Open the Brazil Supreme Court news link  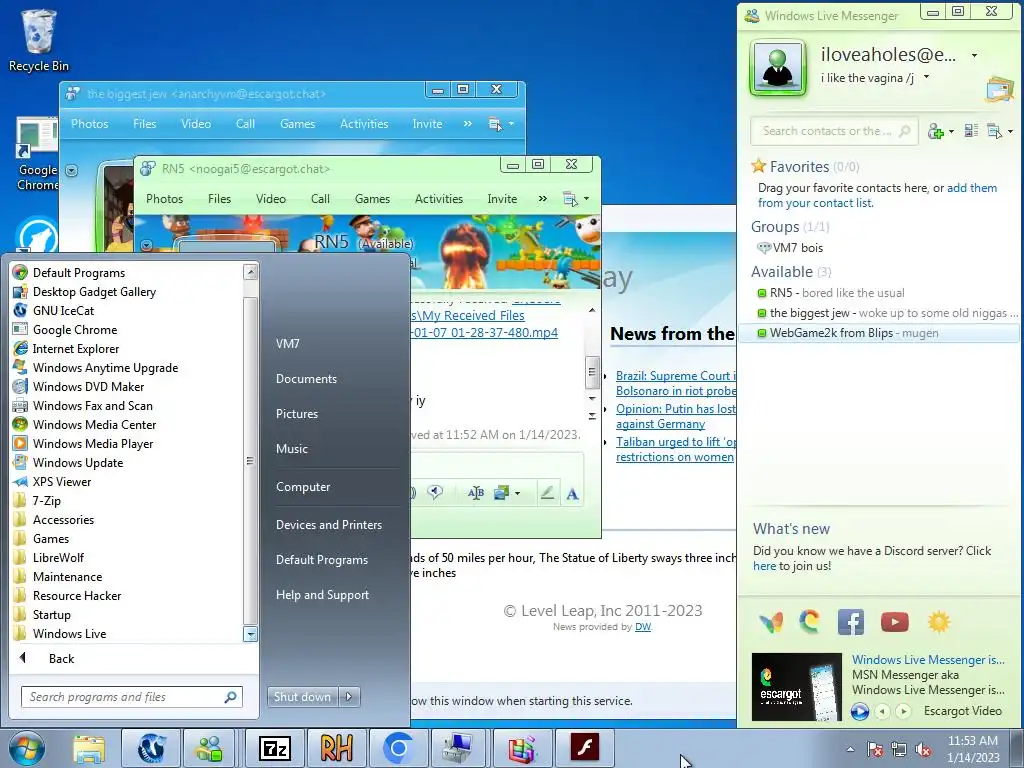[x=676, y=383]
